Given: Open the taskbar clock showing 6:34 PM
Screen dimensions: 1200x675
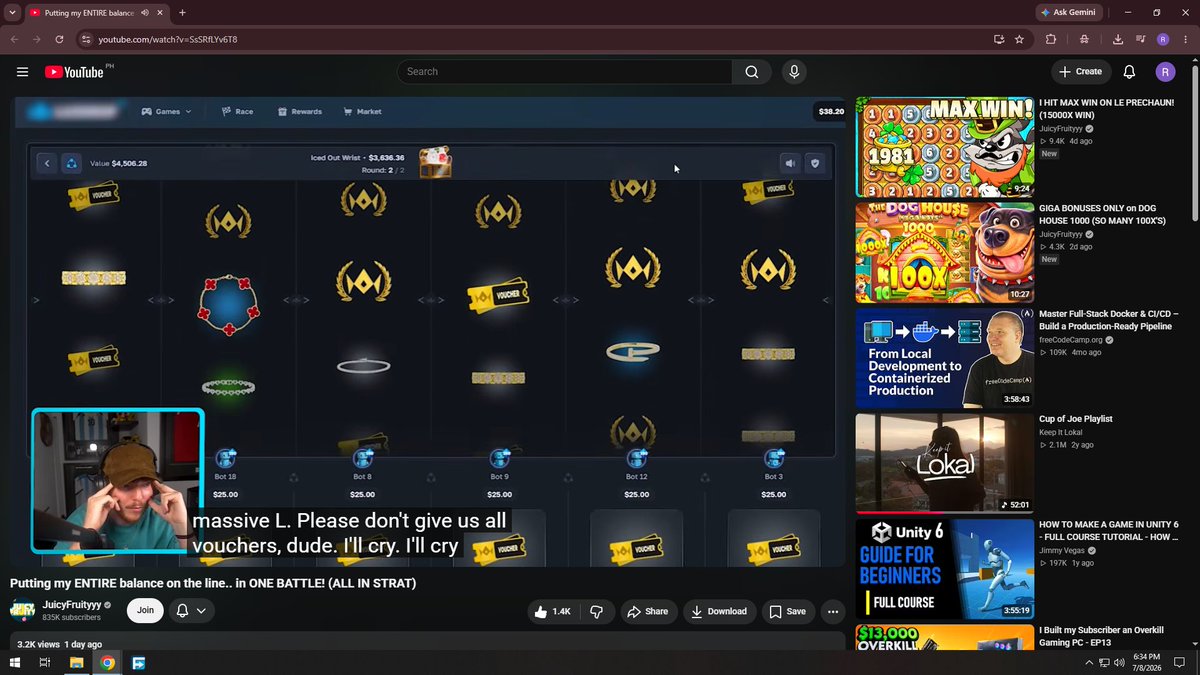Looking at the screenshot, I should click(1147, 663).
